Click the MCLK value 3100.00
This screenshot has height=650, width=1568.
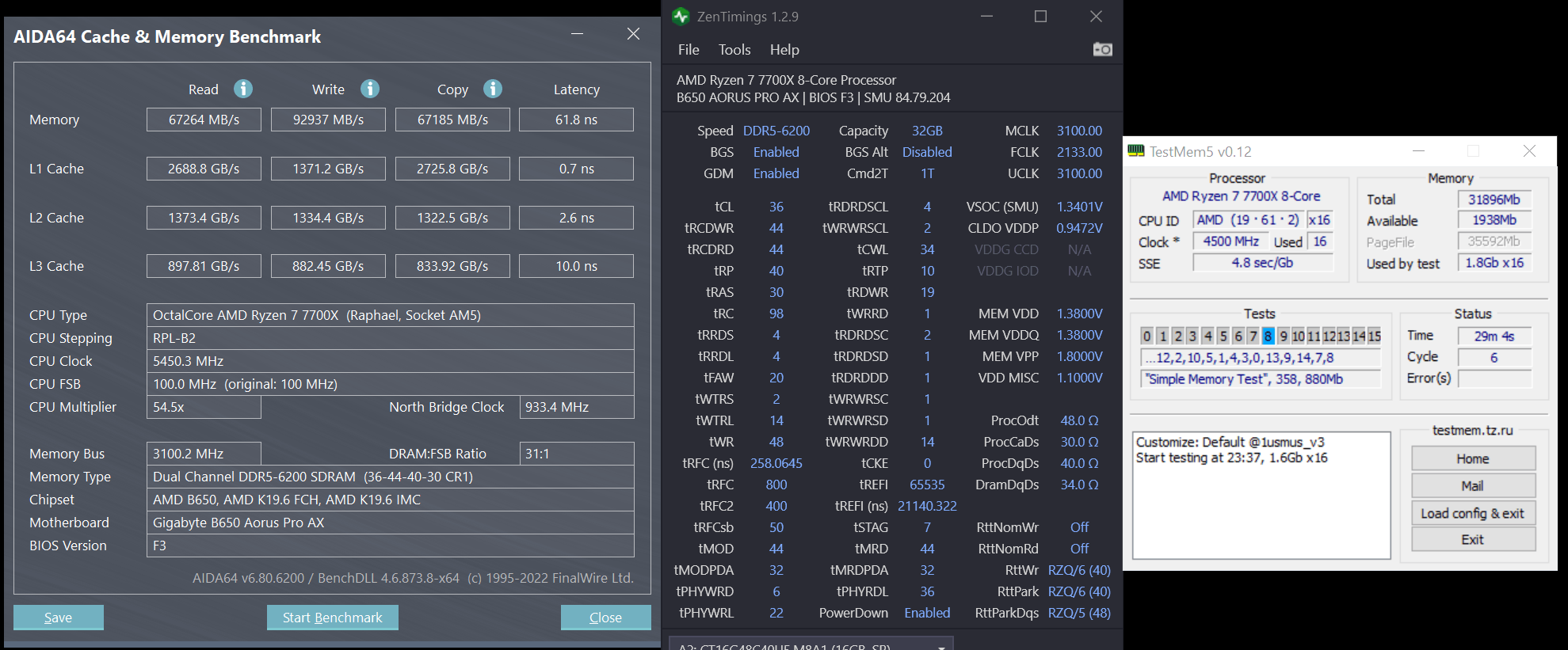pos(1079,131)
